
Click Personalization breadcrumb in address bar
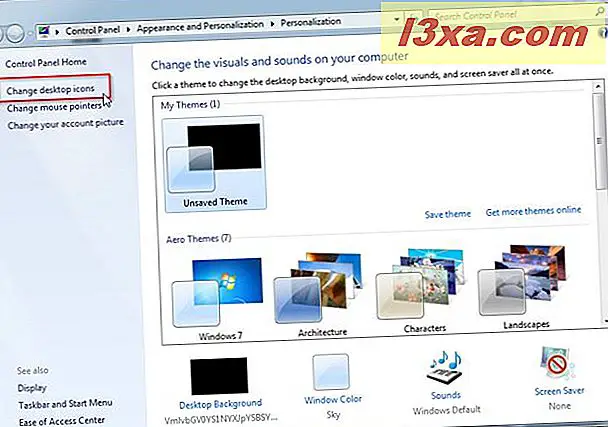point(311,22)
